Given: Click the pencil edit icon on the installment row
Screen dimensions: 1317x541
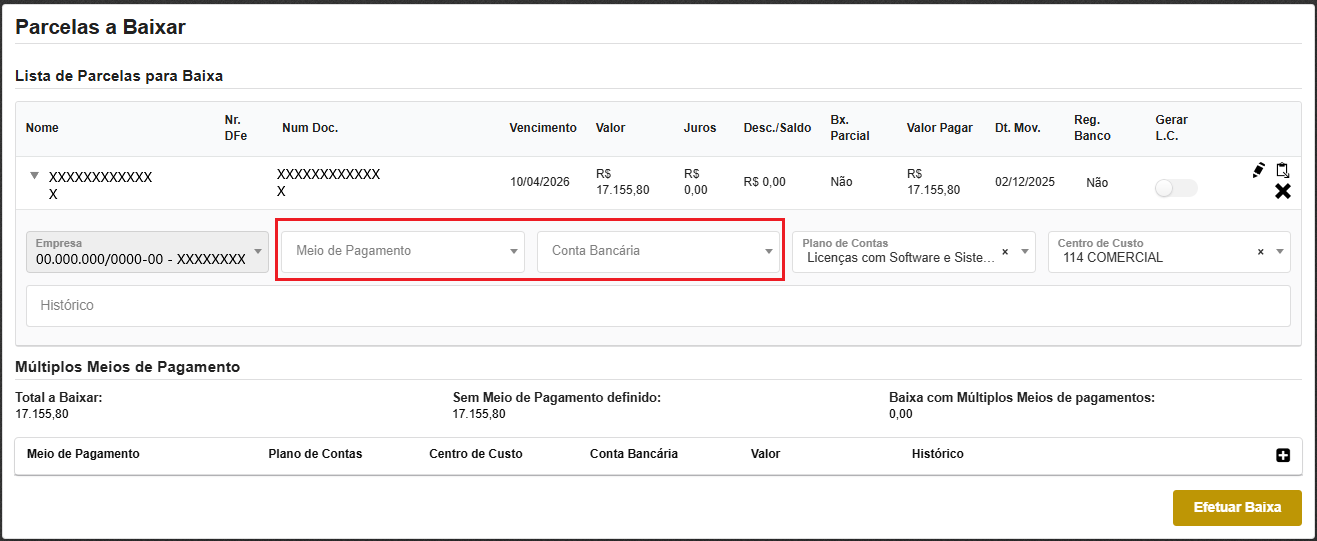Looking at the screenshot, I should coord(1258,170).
